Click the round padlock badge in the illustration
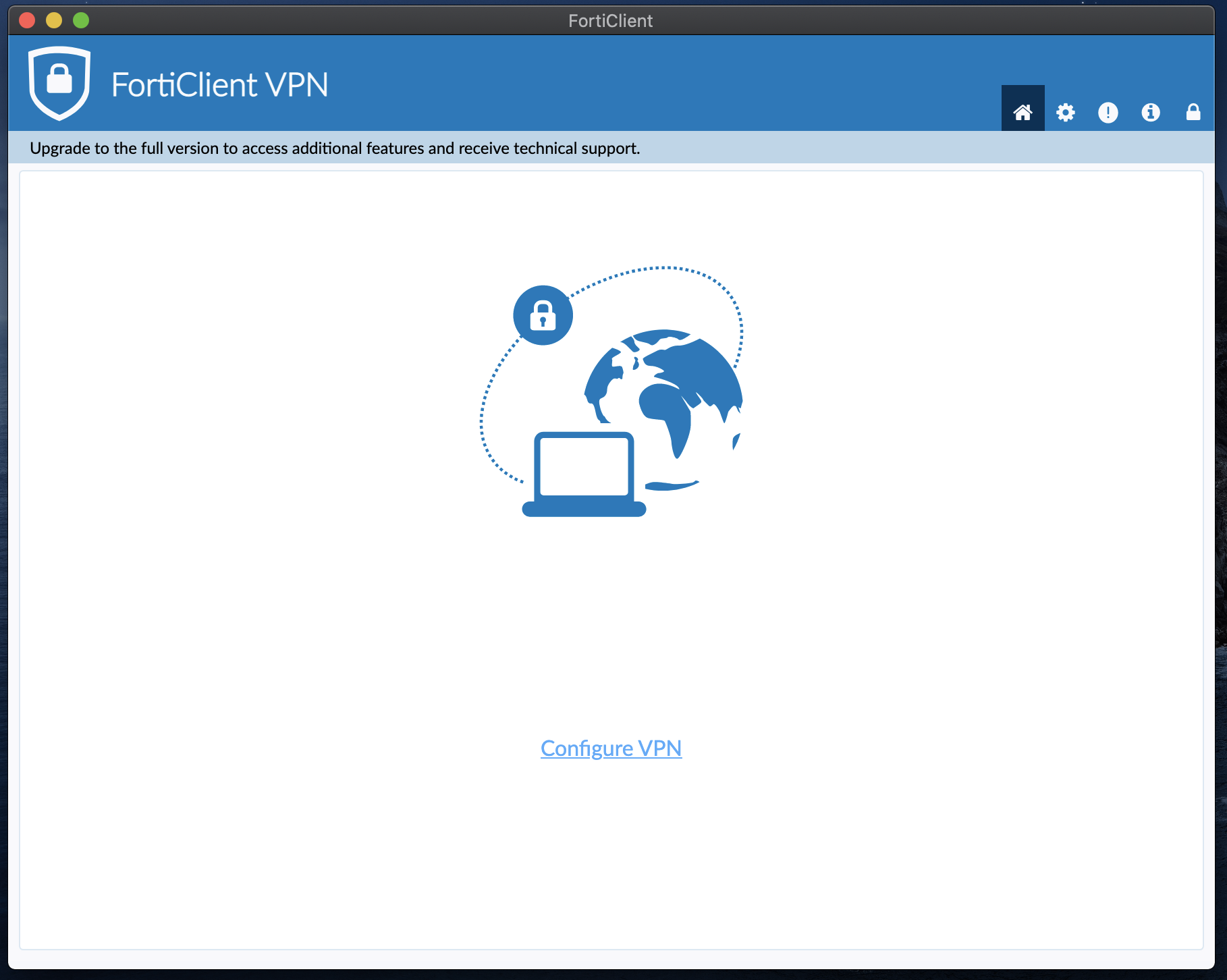 pos(543,315)
